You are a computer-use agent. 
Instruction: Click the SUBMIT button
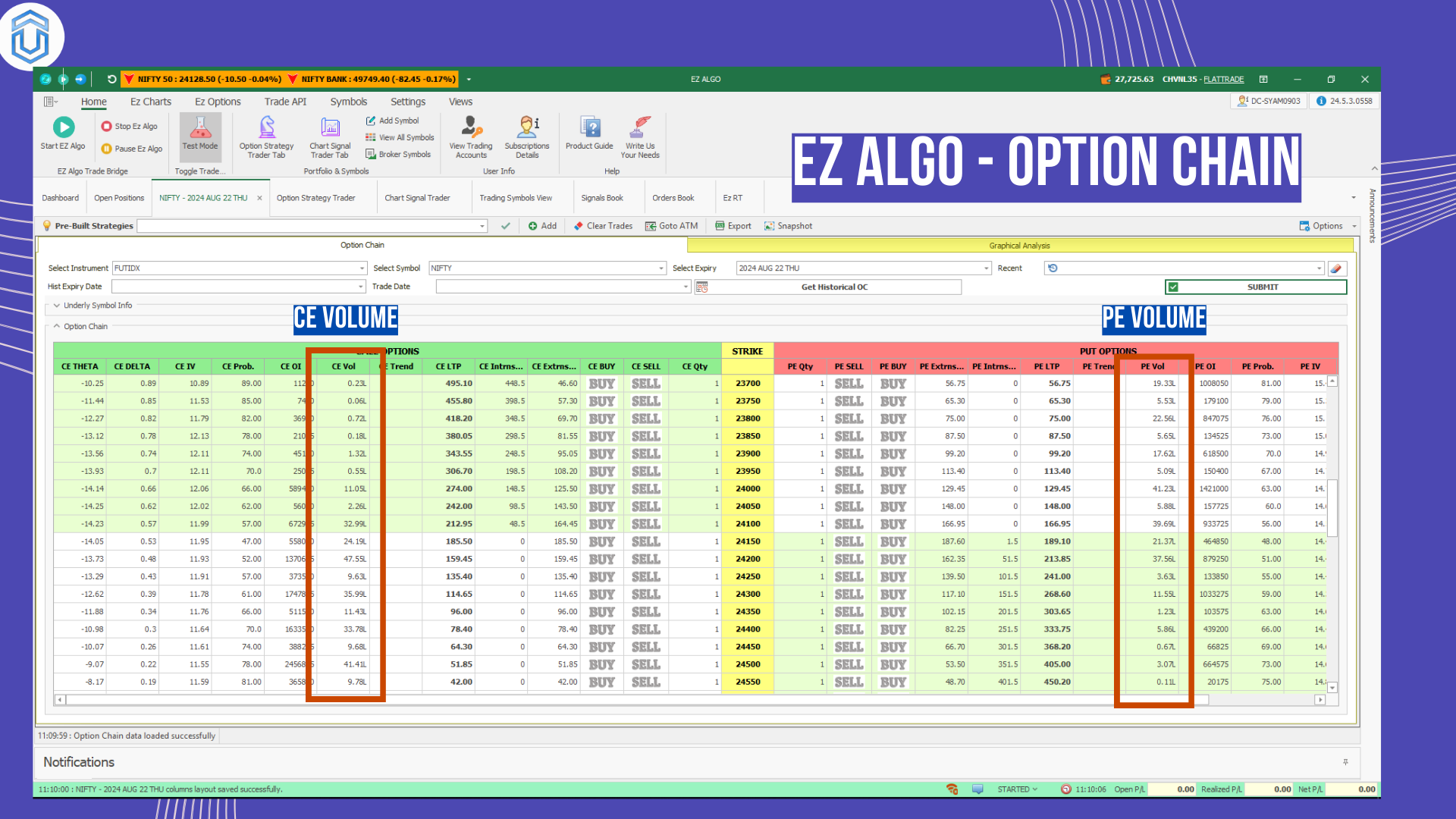1256,287
